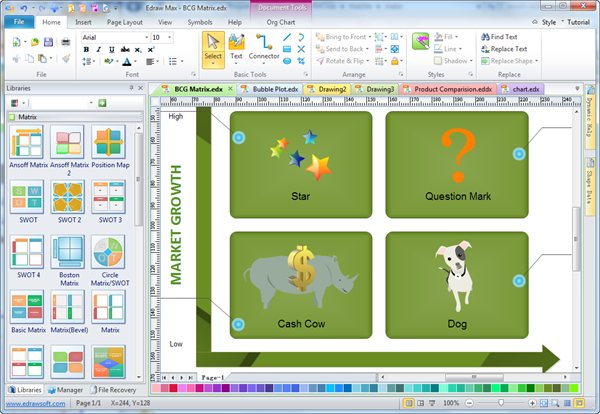Expand the Bring to Front dropdown
The height and width of the screenshot is (414, 600).
point(370,37)
